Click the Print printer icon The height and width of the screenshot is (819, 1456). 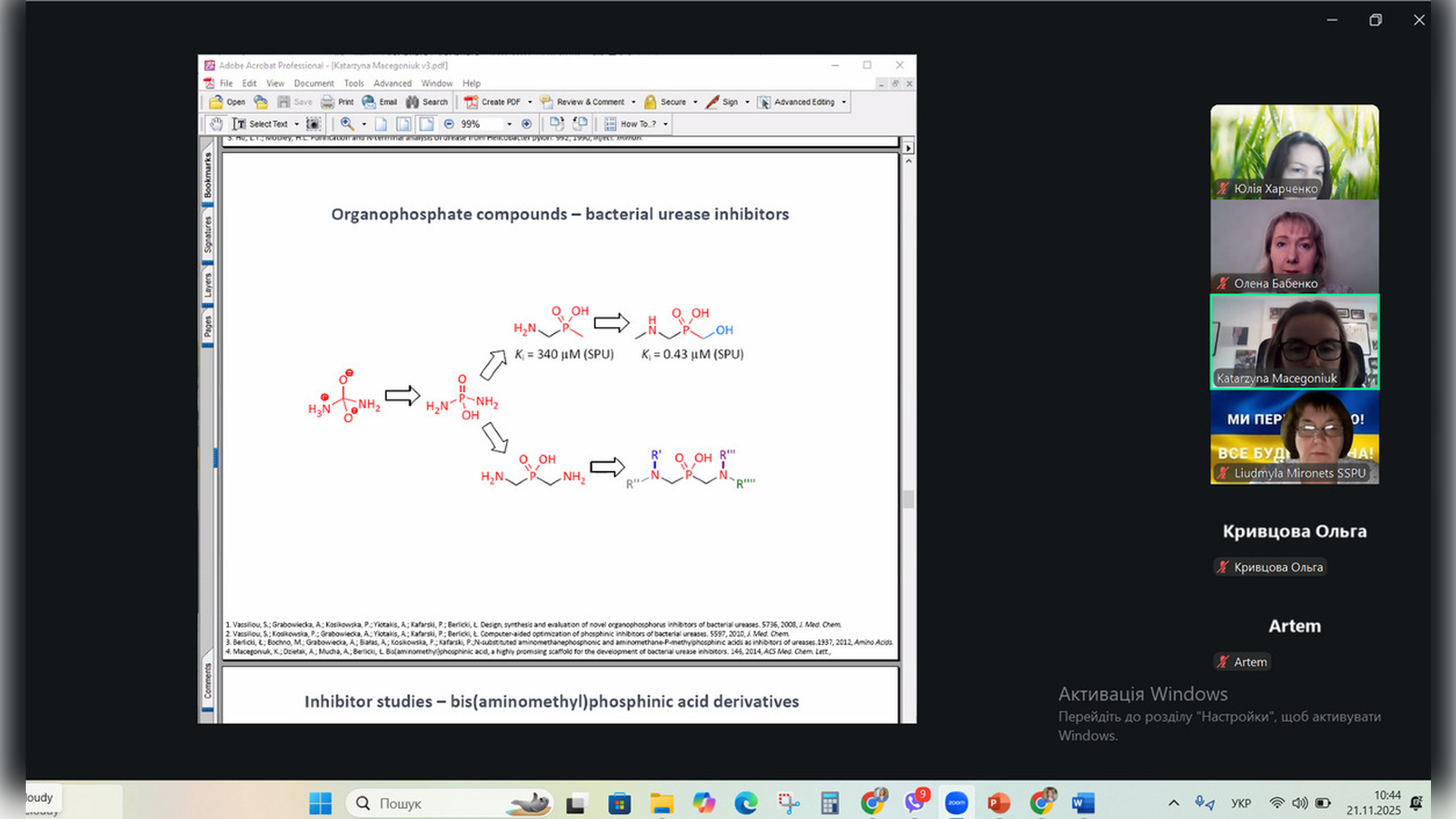tap(328, 102)
